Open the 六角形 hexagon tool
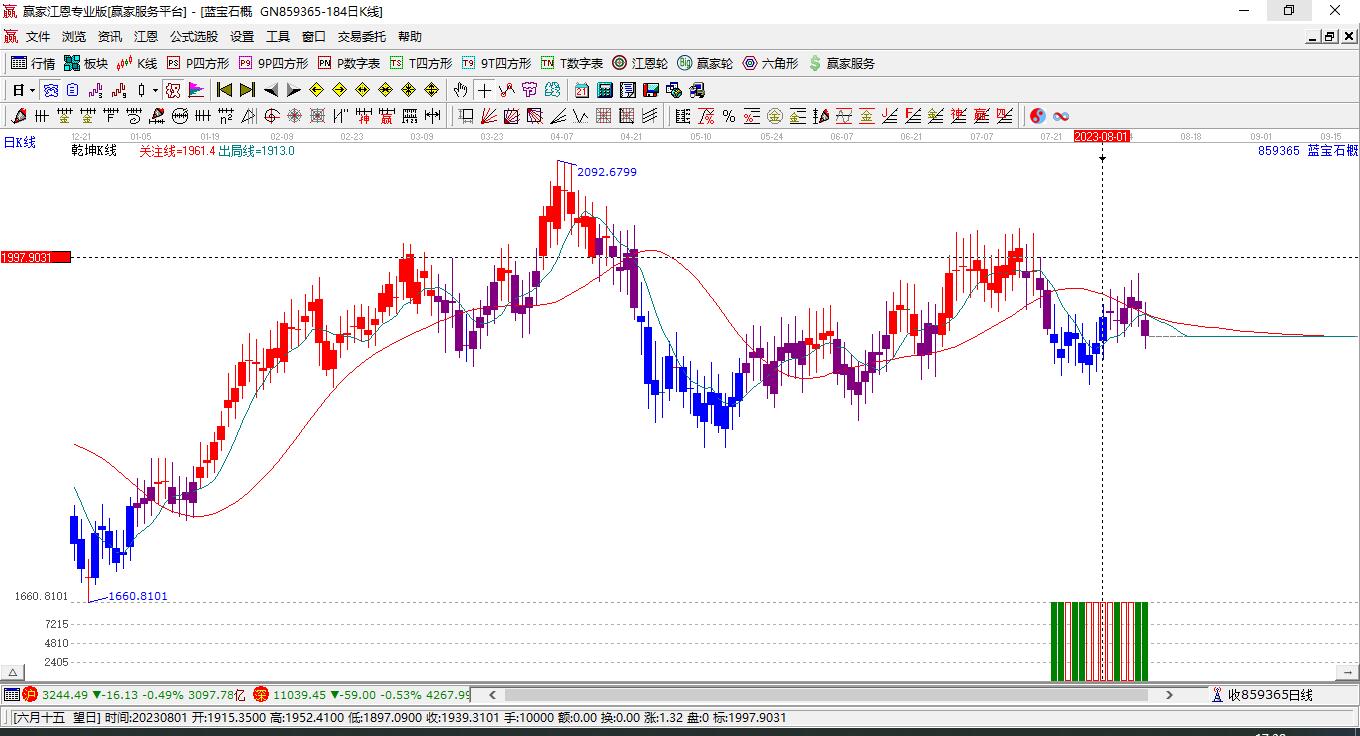1360x736 pixels. (x=770, y=63)
